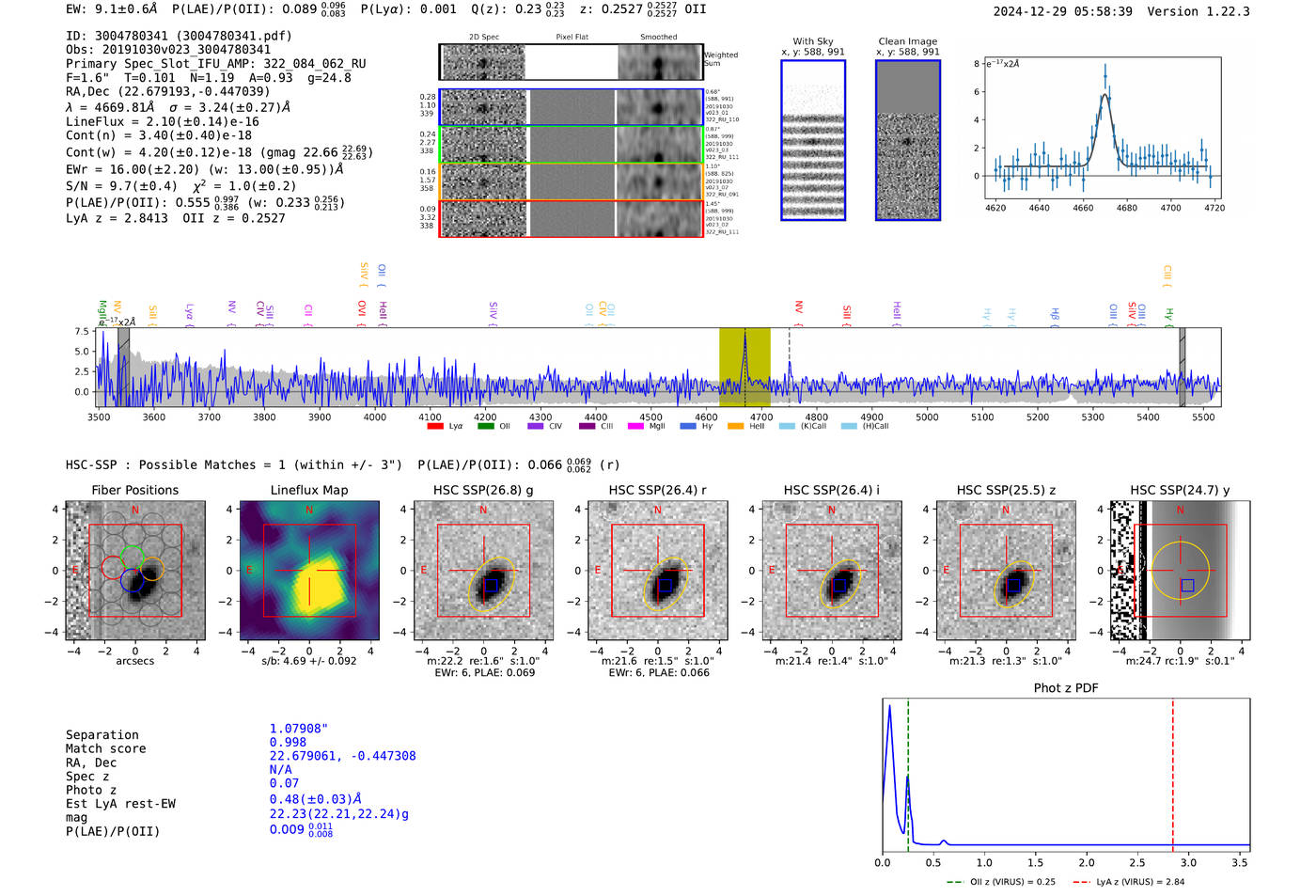This screenshot has height=896, width=1316.
Task: Click the Hγ blue legend swatch
Action: pos(688,426)
